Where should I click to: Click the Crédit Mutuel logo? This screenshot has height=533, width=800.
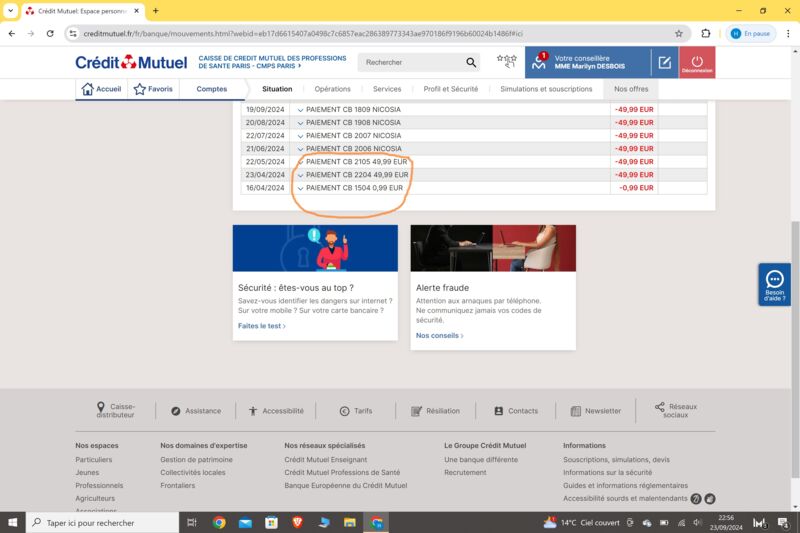131,62
